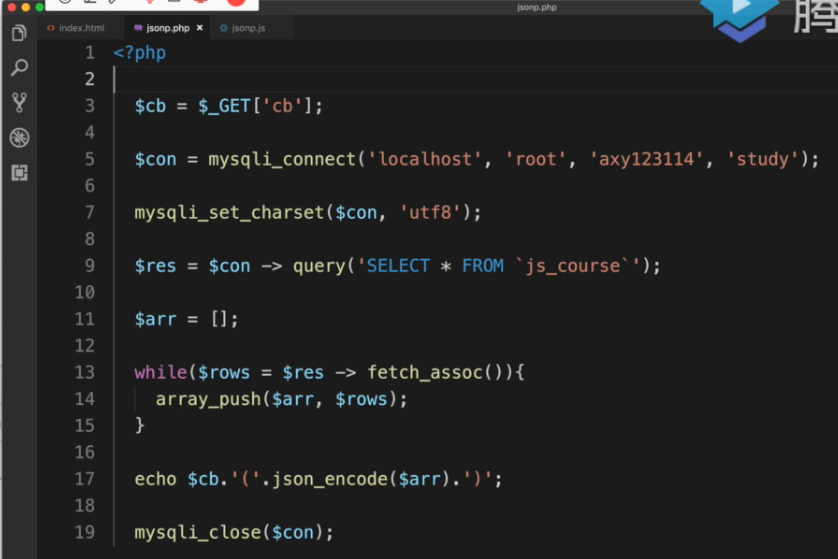The image size is (838, 559).
Task: Click the jsonp.php window title
Action: (x=537, y=7)
